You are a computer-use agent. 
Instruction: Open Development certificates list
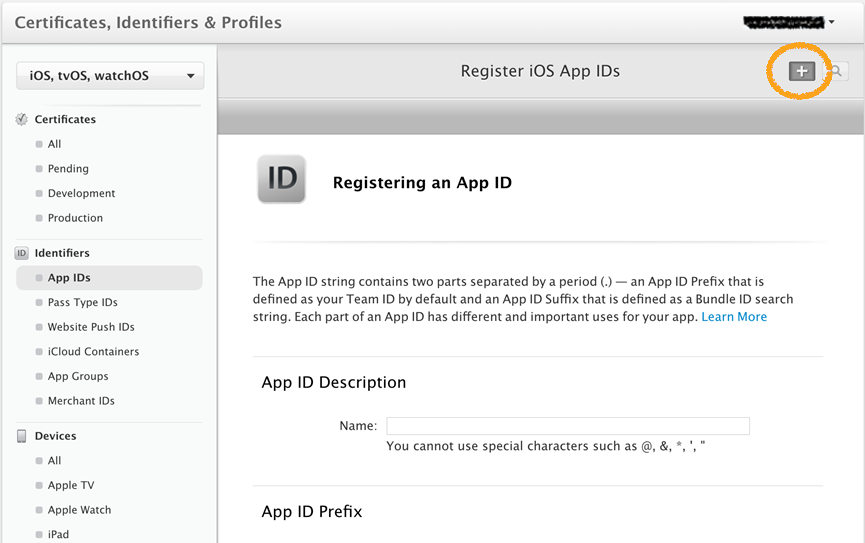pyautogui.click(x=81, y=193)
